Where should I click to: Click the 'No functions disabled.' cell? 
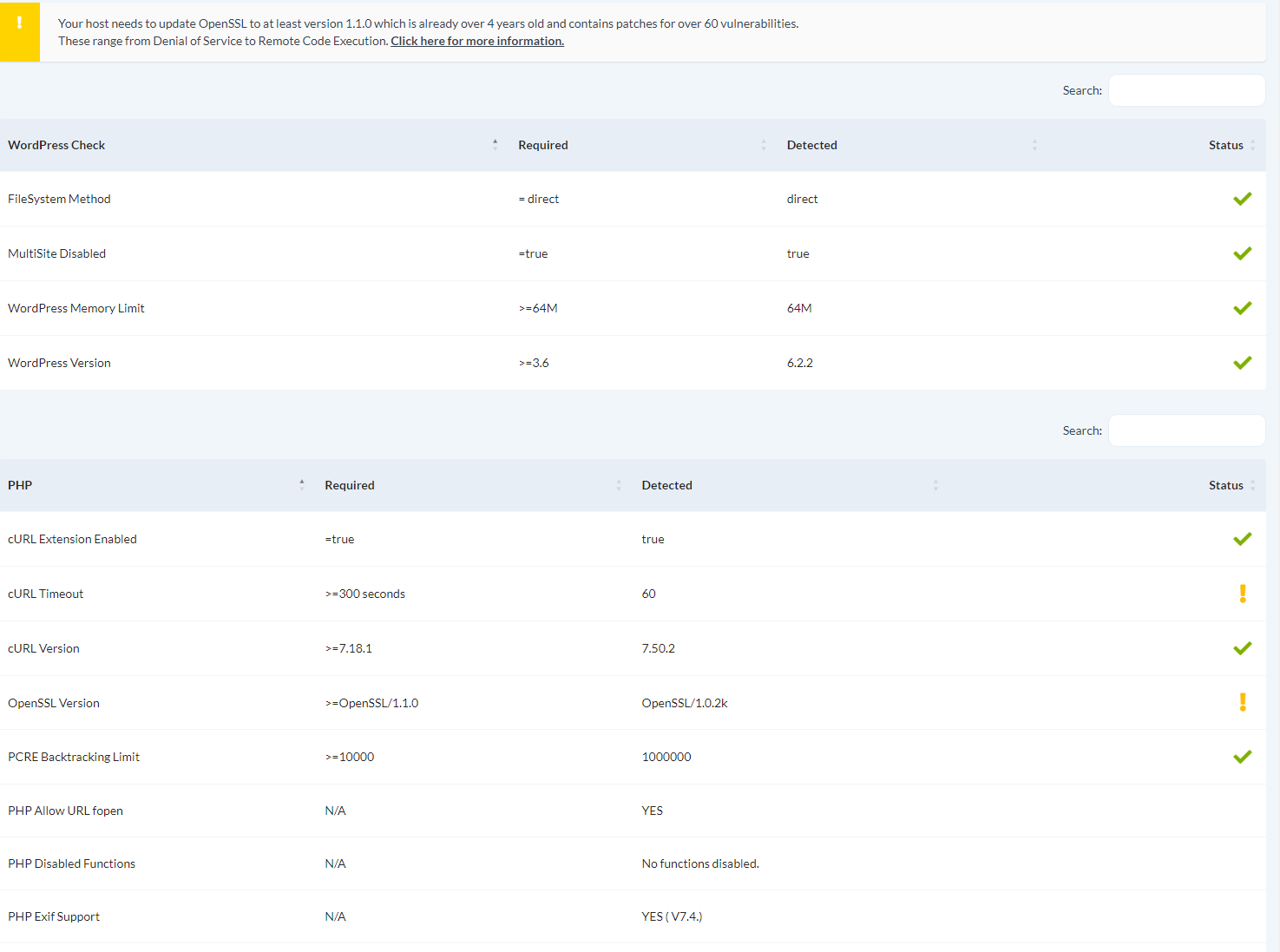(700, 863)
